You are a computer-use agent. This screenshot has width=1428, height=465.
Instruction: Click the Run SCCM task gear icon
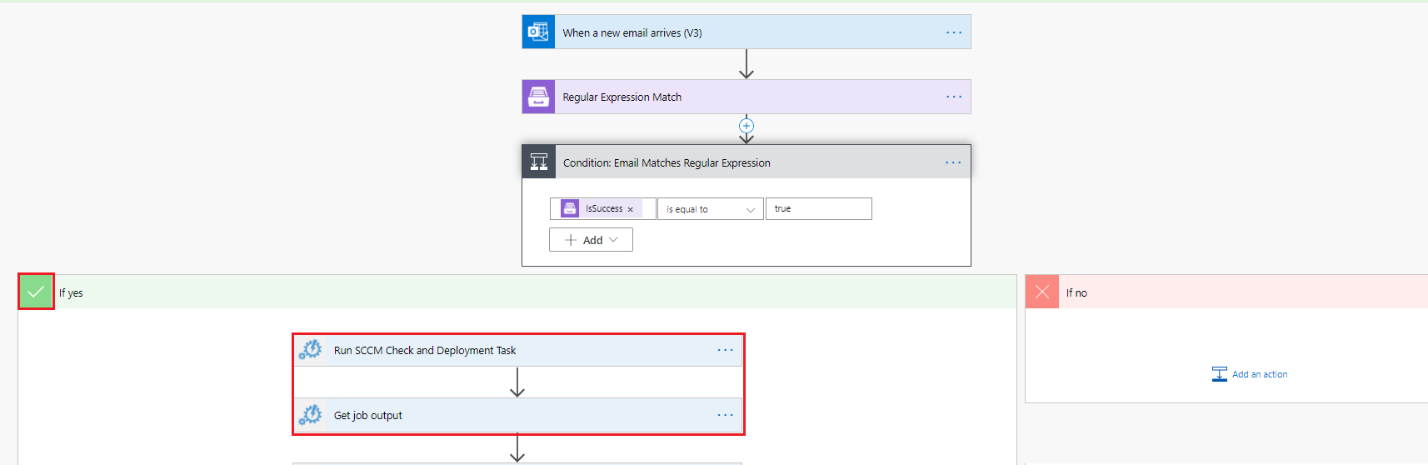point(310,350)
